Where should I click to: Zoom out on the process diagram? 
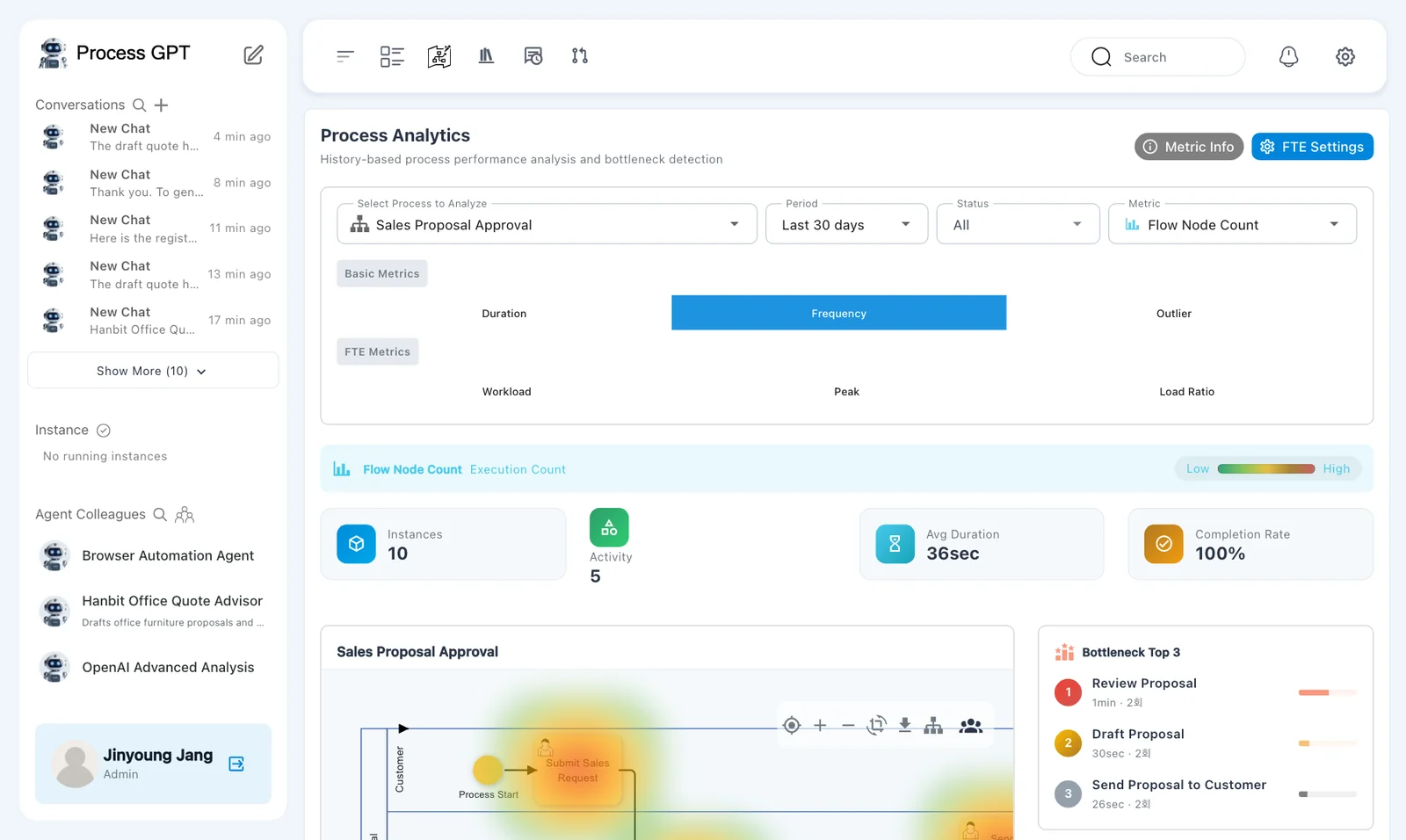click(848, 725)
